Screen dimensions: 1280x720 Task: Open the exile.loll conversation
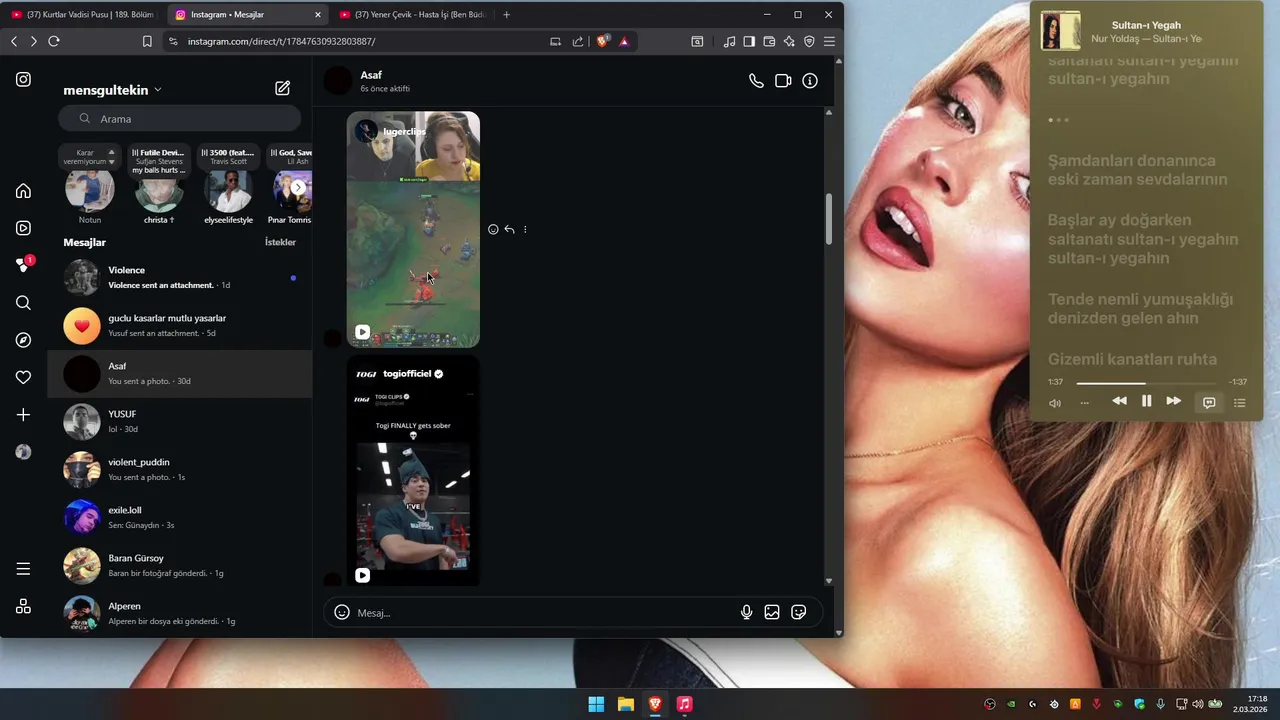(x=180, y=517)
